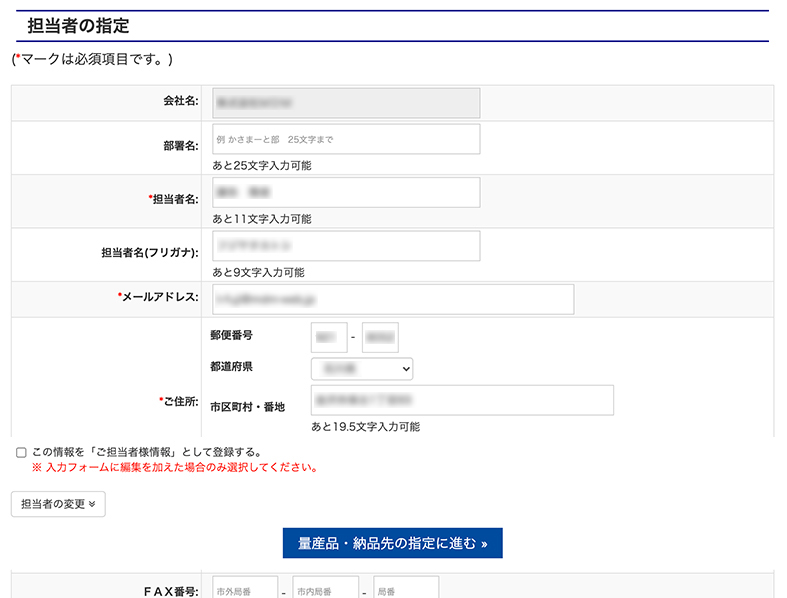Check the ご担当者様情報 registration checkbox
Image resolution: width=787 pixels, height=598 pixels.
[21, 453]
